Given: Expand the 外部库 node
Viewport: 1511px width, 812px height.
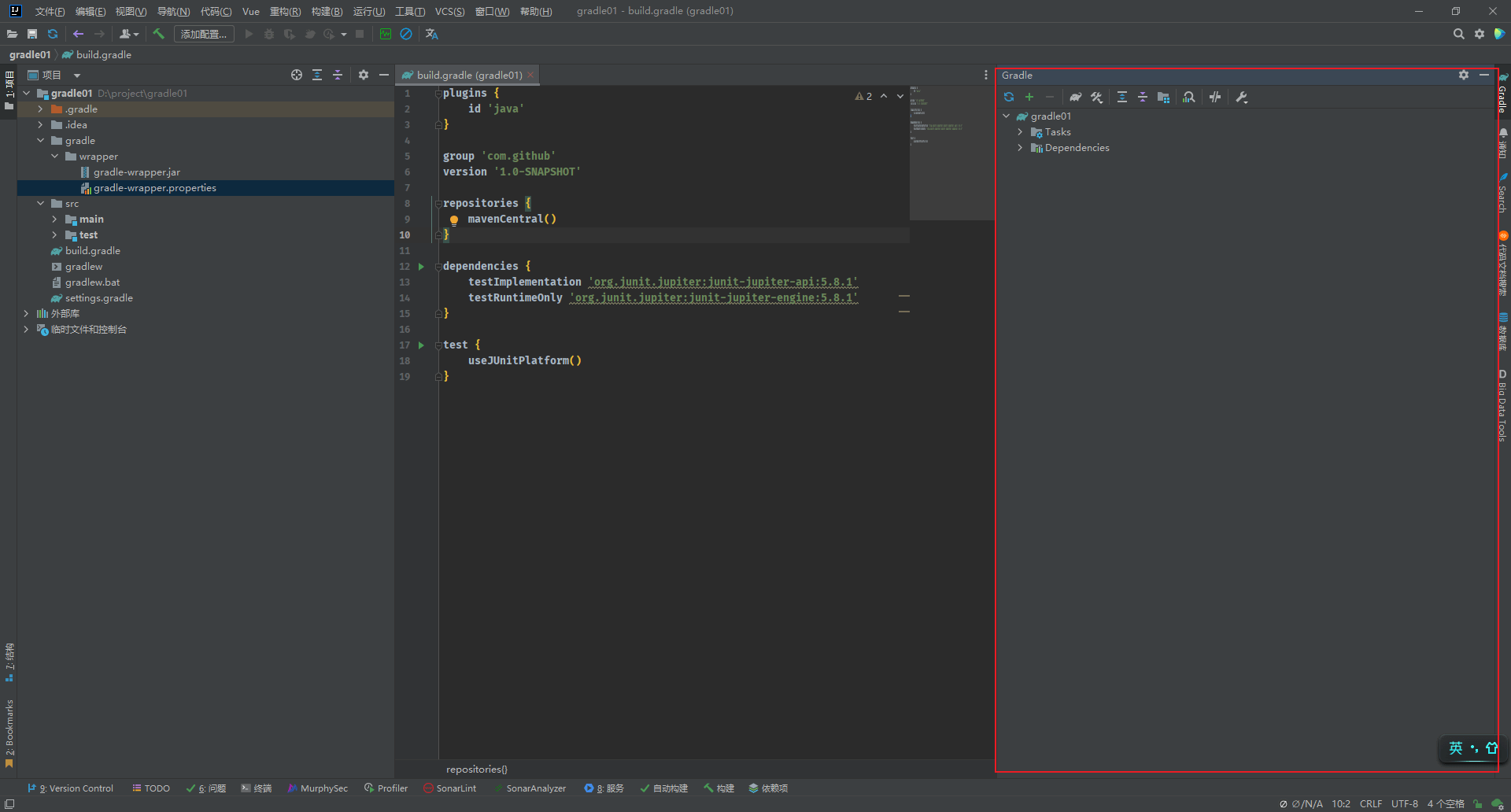Looking at the screenshot, I should (26, 313).
